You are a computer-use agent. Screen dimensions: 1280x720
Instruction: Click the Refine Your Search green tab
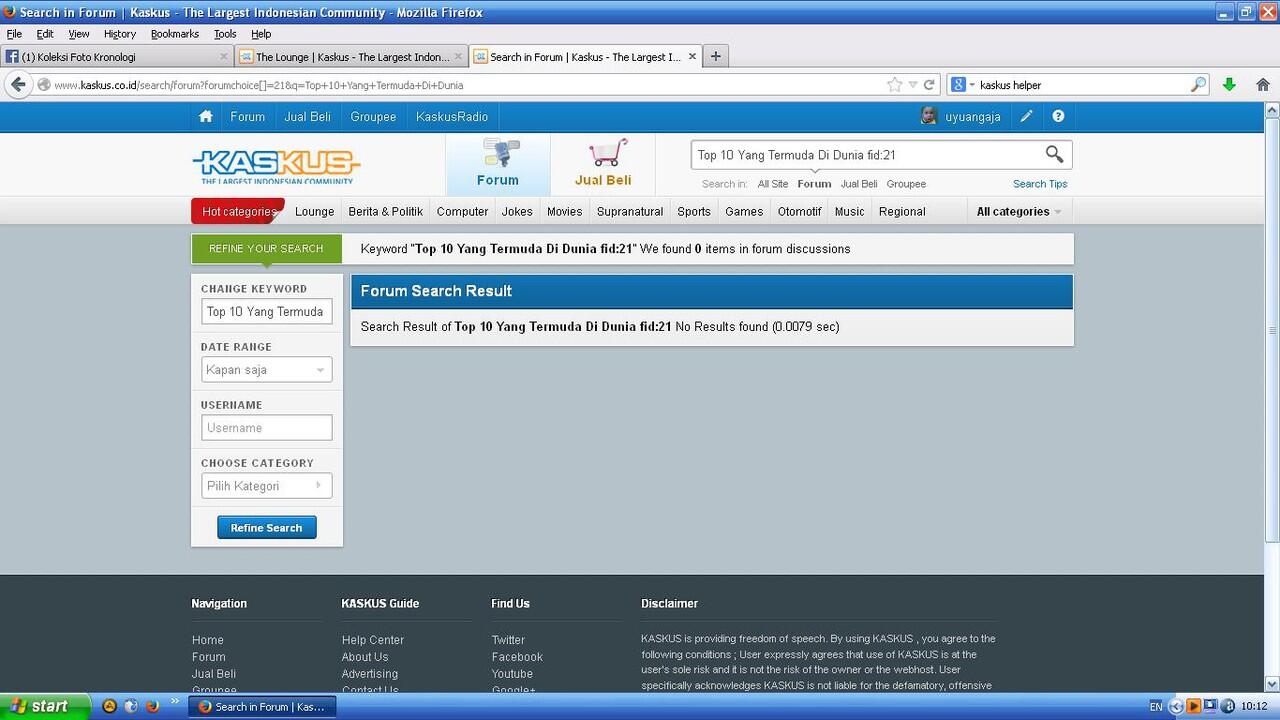coord(266,248)
